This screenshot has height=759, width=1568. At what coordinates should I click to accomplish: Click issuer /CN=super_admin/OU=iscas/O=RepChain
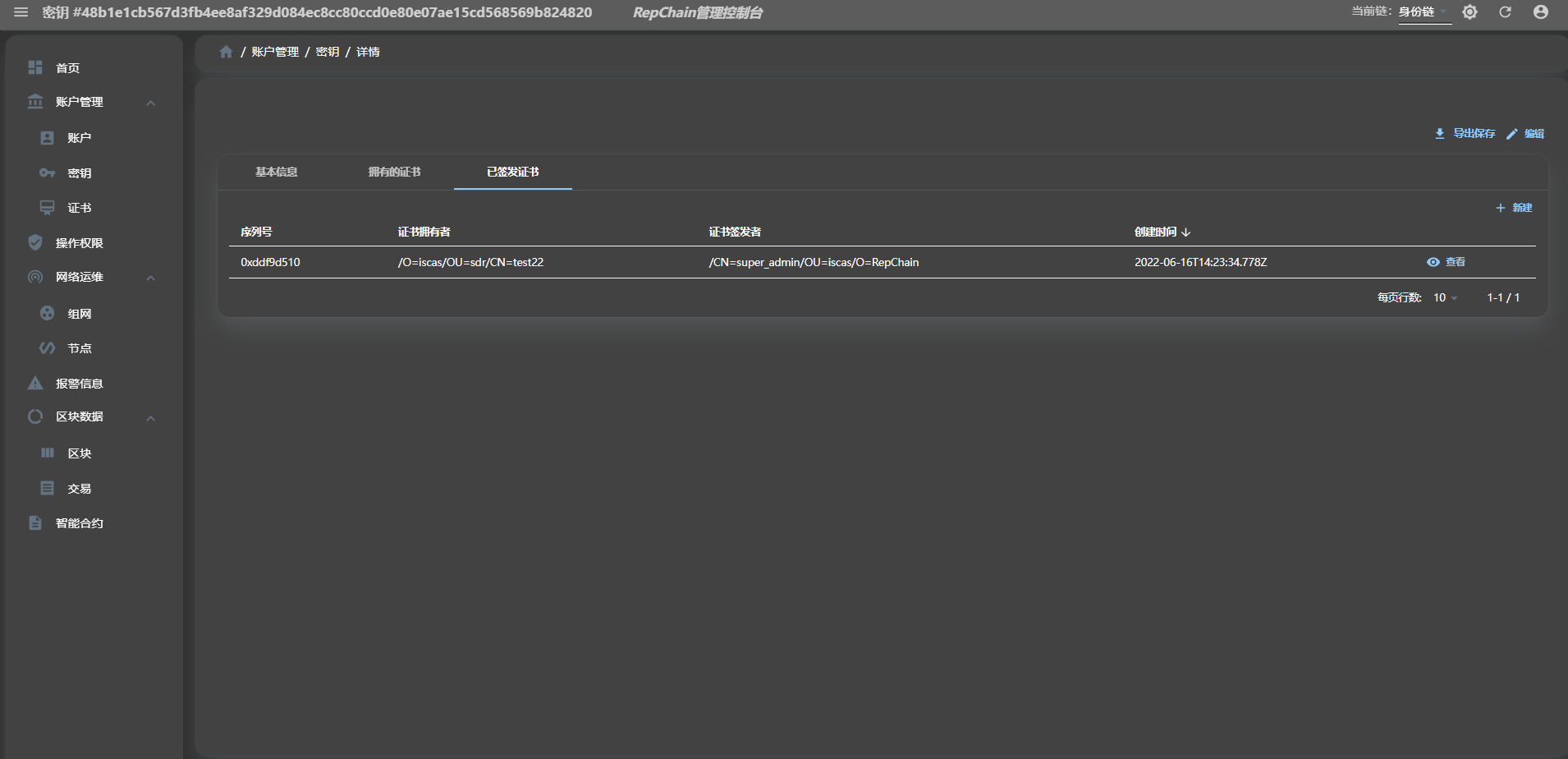click(x=814, y=262)
